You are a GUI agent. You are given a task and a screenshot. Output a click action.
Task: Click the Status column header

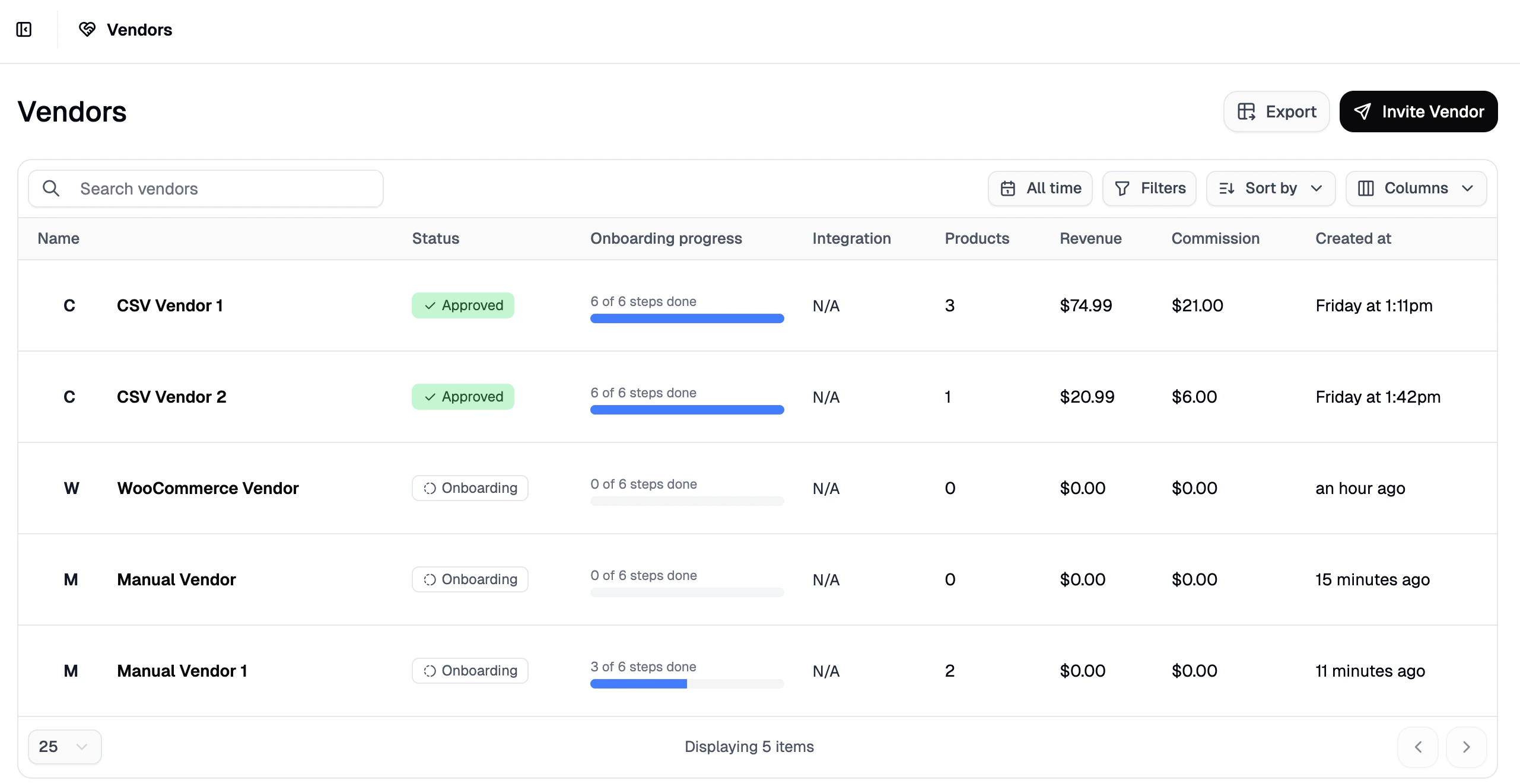coord(435,238)
